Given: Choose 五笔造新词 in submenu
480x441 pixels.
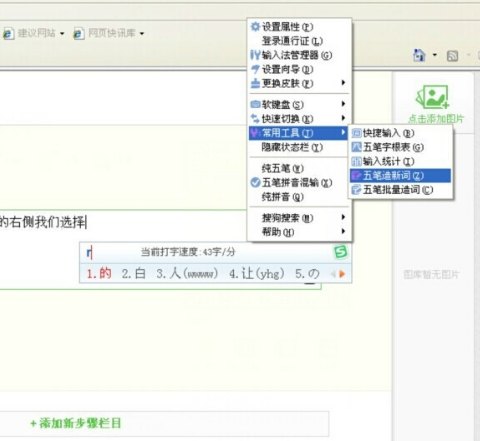Looking at the screenshot, I should [x=400, y=176].
